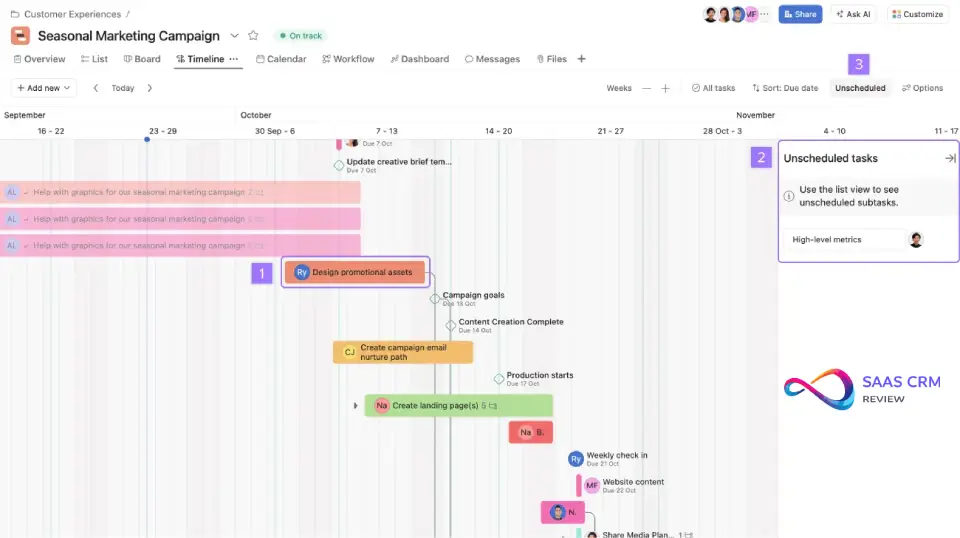Toggle the Unscheduled tasks button
Image resolution: width=960 pixels, height=538 pixels.
click(860, 88)
